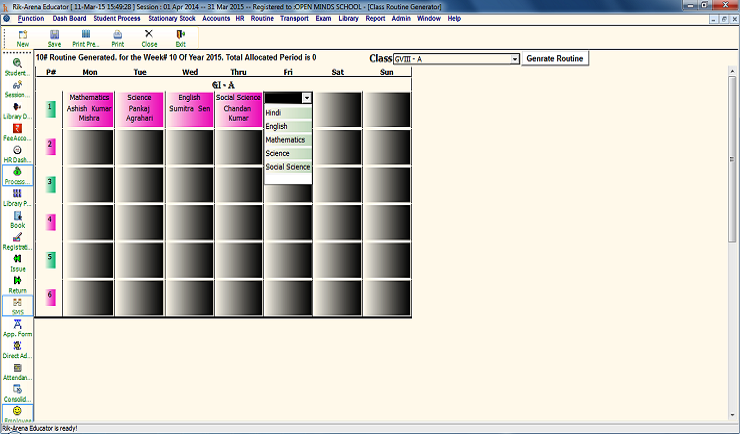The height and width of the screenshot is (434, 740).
Task: Open the Attendance sidebar icon
Action: 17,372
